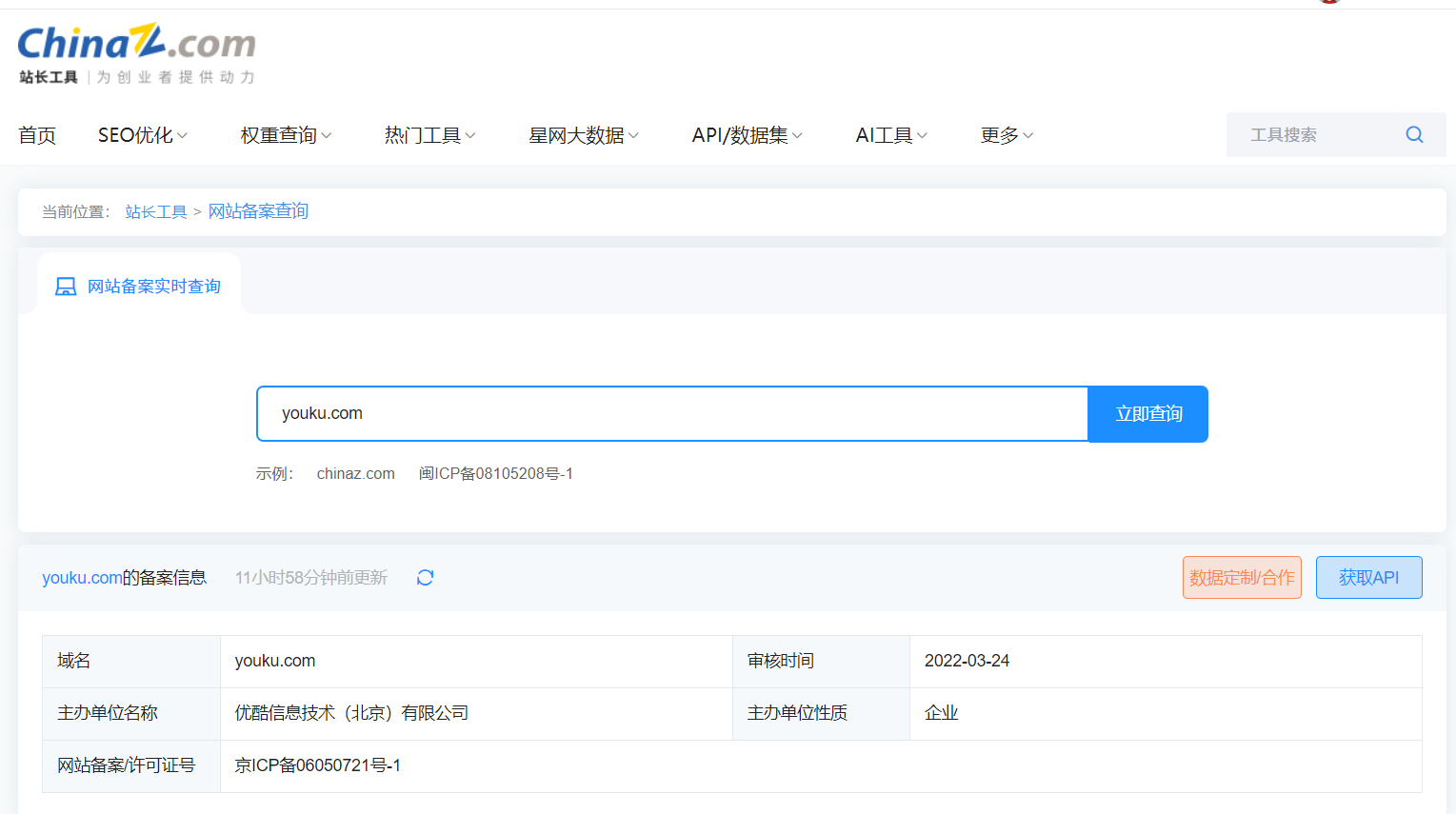The image size is (1456, 814).
Task: Click the 立即查询 button
Action: pos(1148,414)
